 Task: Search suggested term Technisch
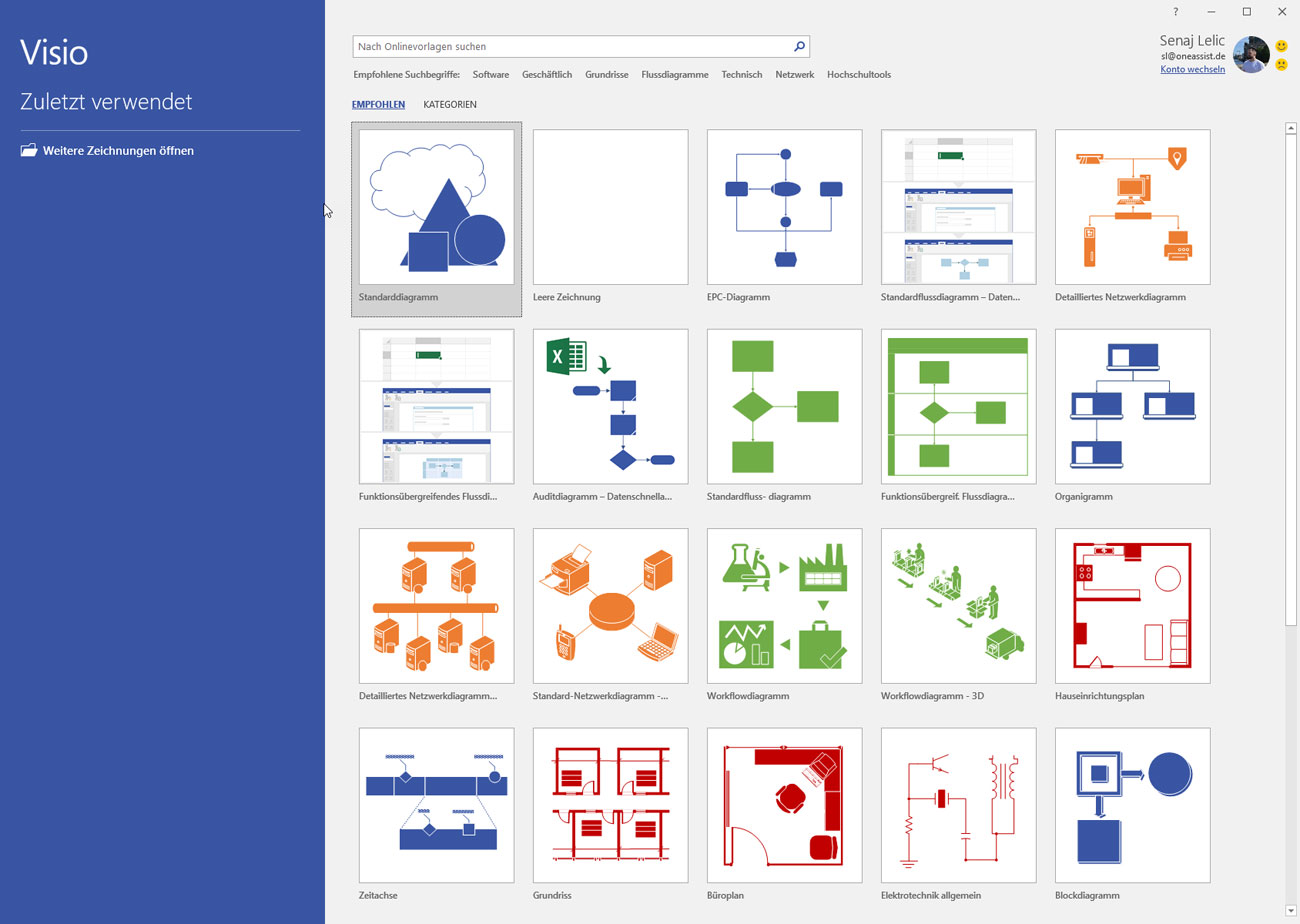coord(742,75)
